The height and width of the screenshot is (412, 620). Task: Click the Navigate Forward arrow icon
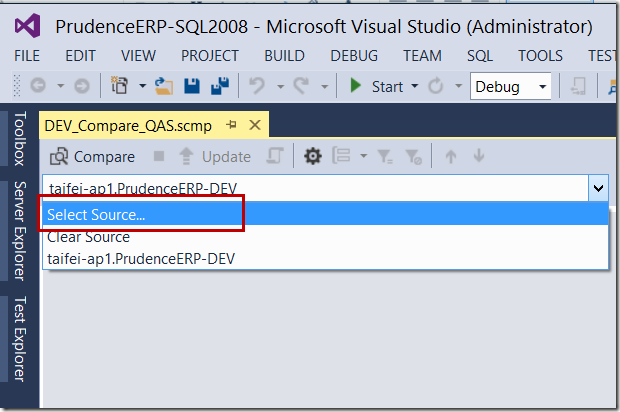(x=82, y=85)
